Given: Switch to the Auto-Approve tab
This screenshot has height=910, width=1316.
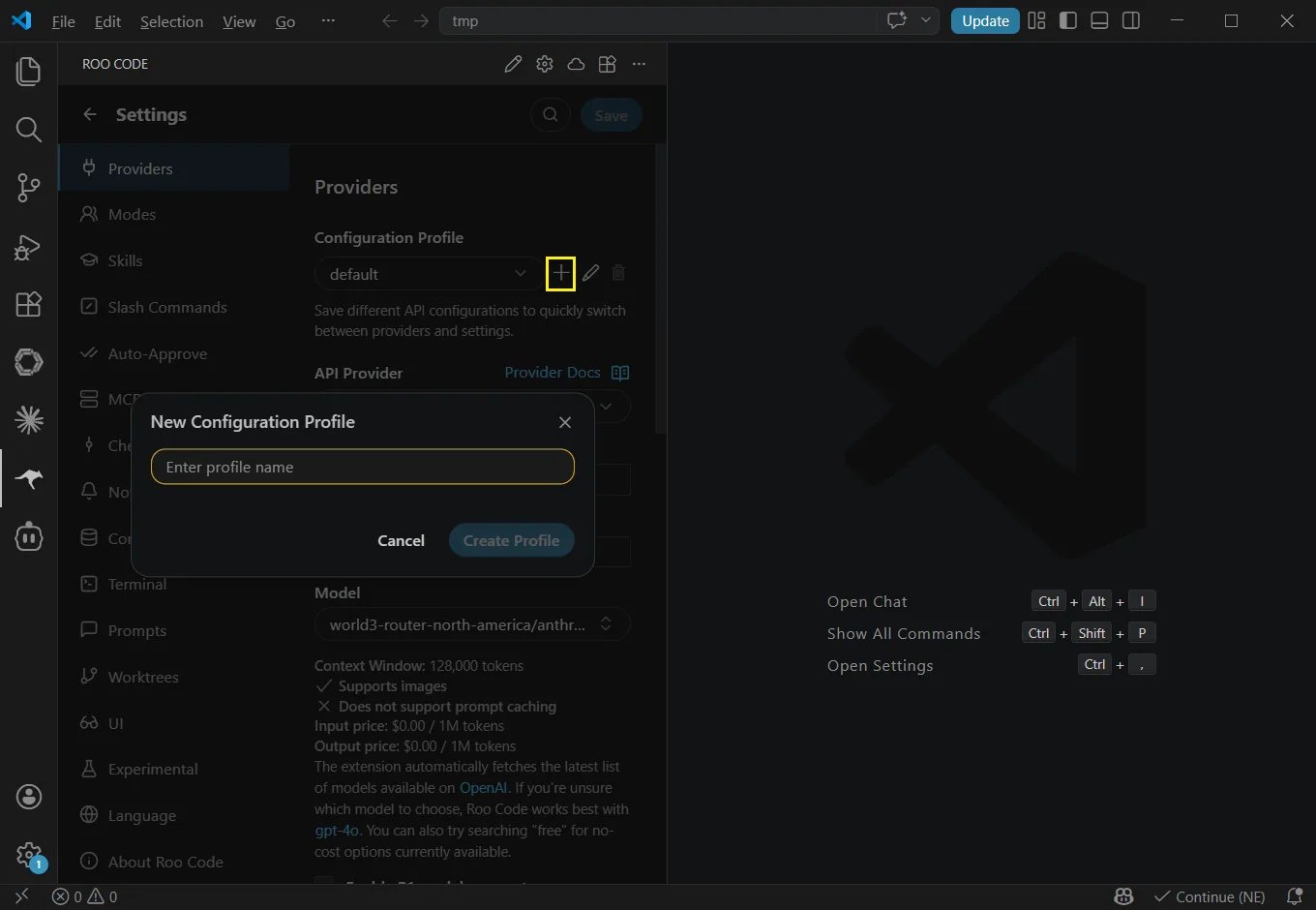Looking at the screenshot, I should 174,353.
